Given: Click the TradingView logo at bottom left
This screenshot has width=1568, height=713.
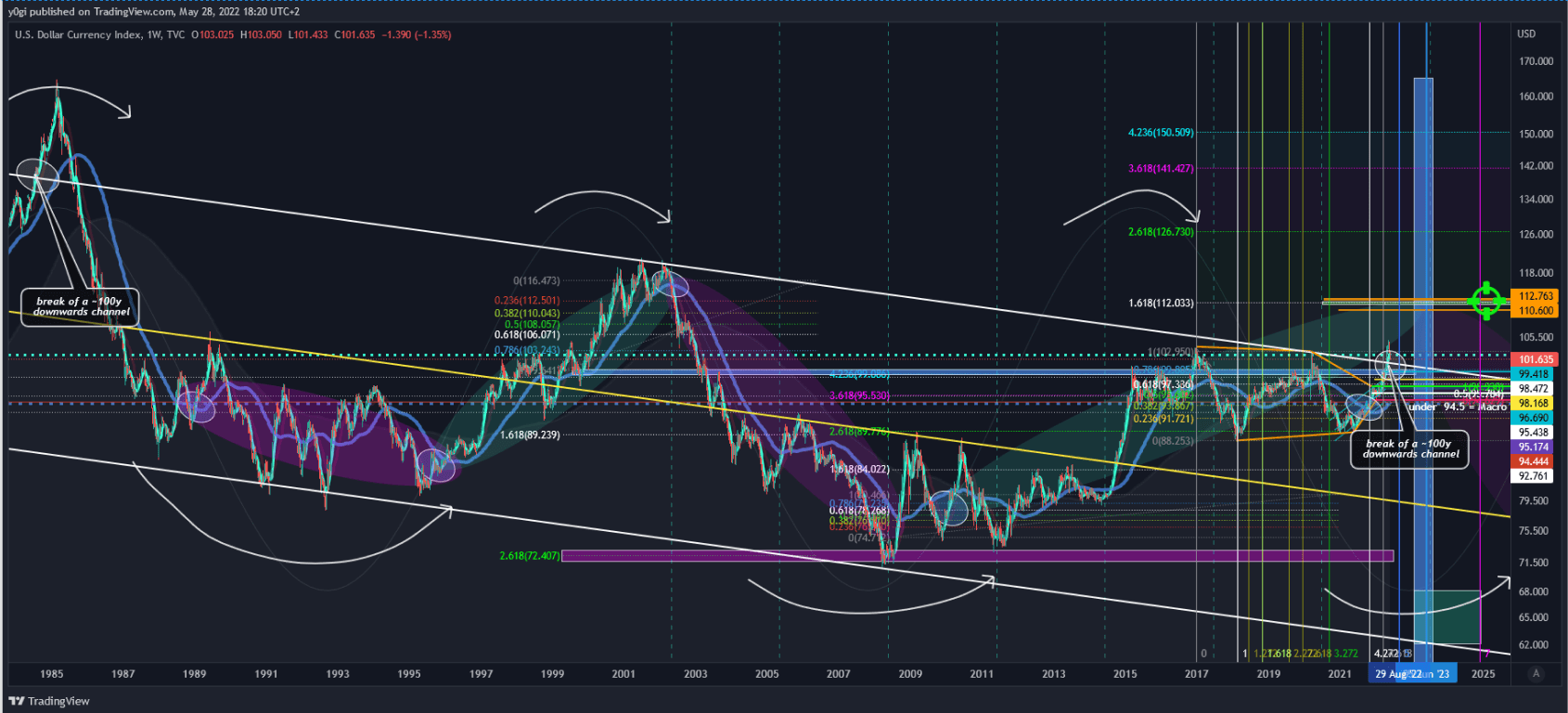Looking at the screenshot, I should 50,701.
